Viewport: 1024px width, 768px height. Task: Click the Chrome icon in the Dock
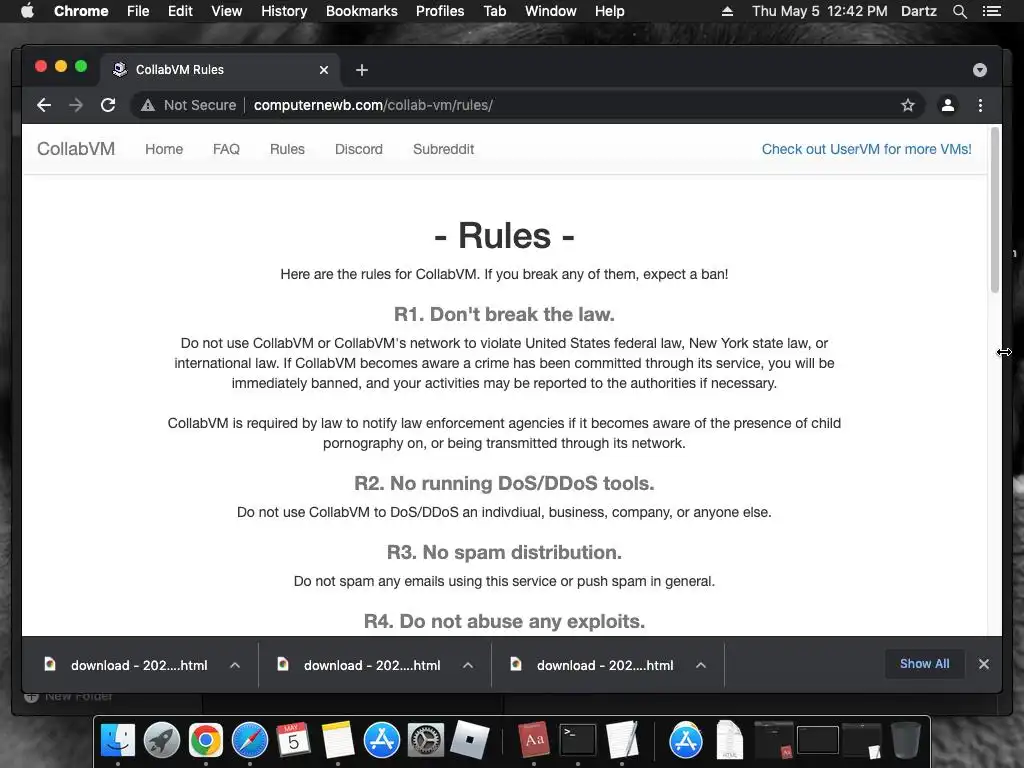click(206, 741)
